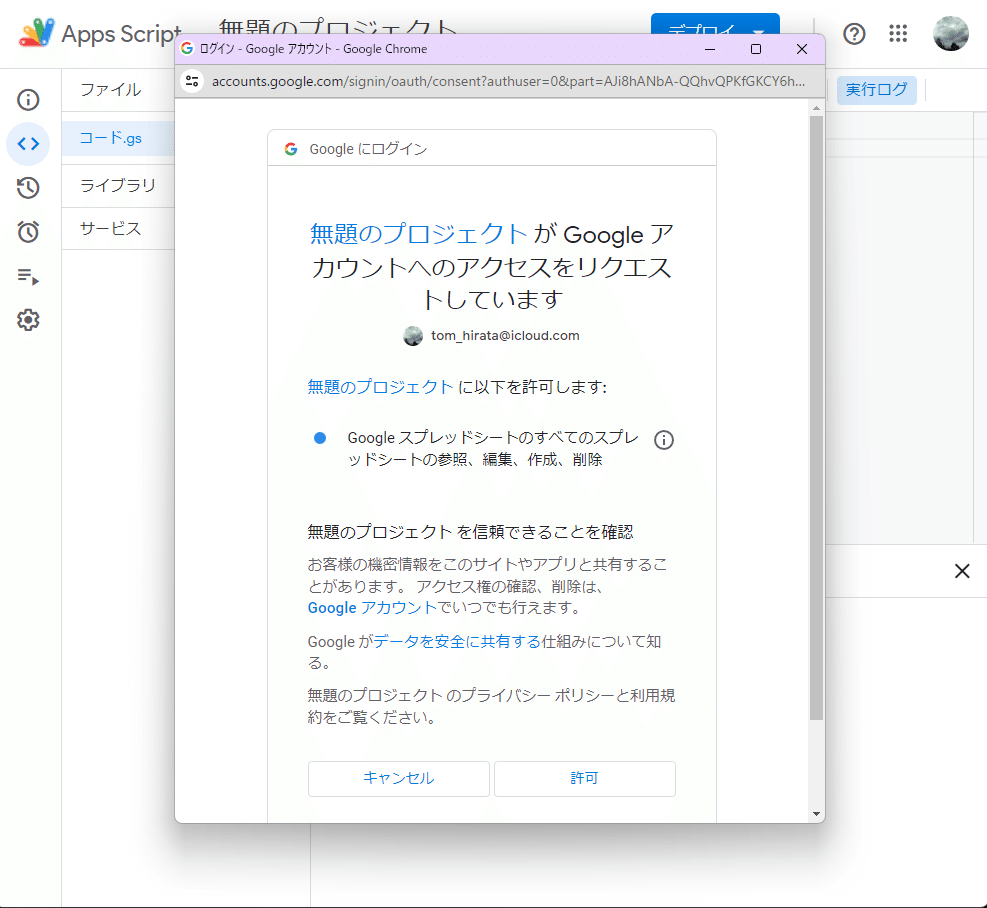
Task: Click the popup vertical scrollbar thumb
Action: click(816, 417)
